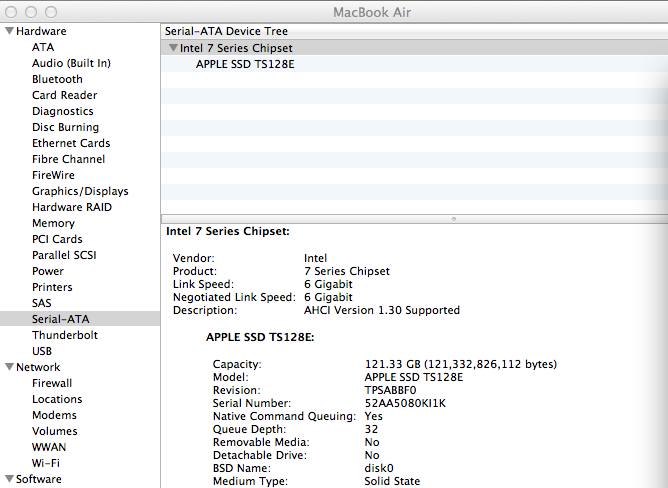
Task: Click the BSD Name value disk0
Action: click(379, 468)
